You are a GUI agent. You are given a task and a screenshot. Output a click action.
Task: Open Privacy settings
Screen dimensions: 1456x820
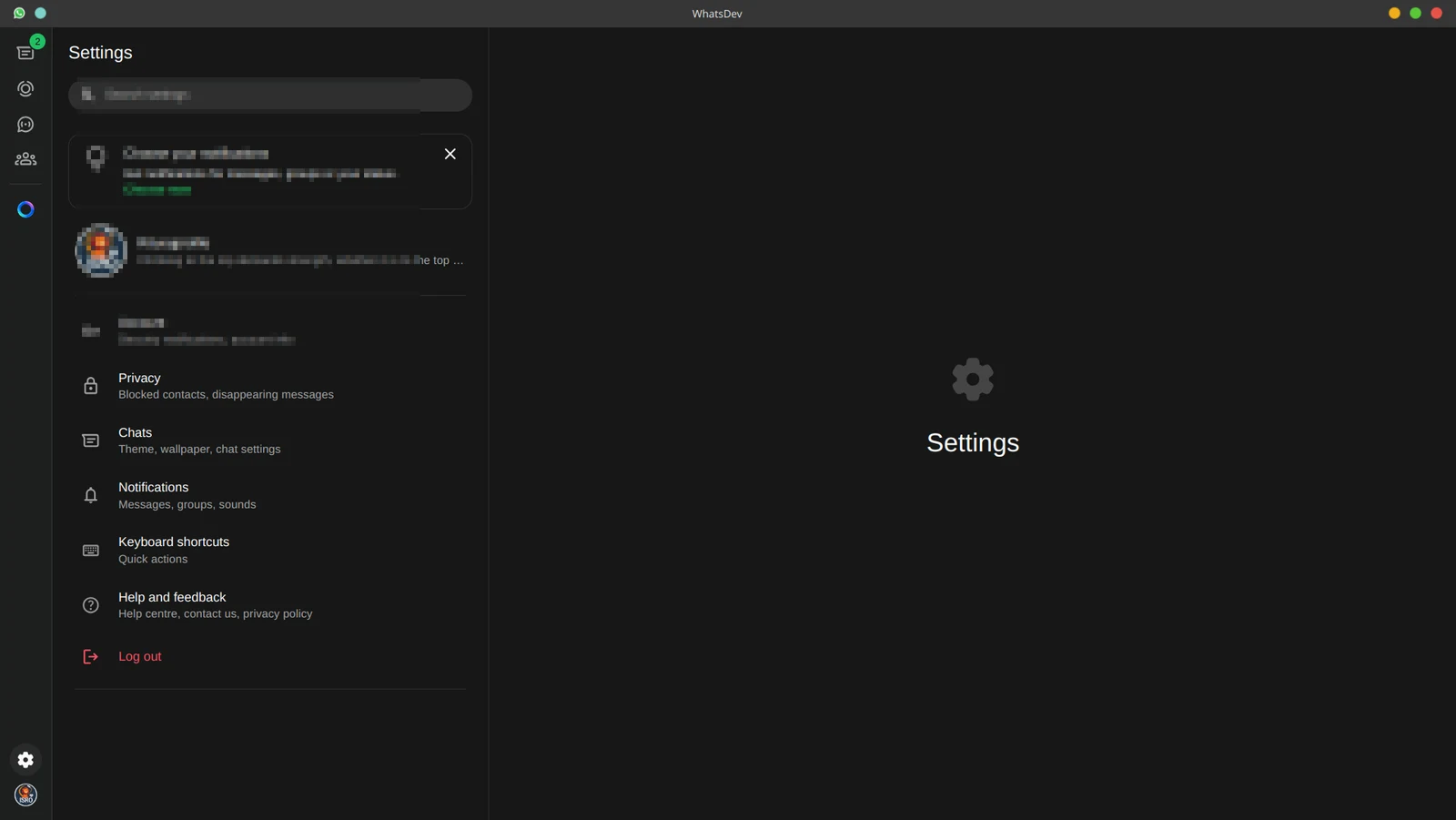click(x=270, y=386)
